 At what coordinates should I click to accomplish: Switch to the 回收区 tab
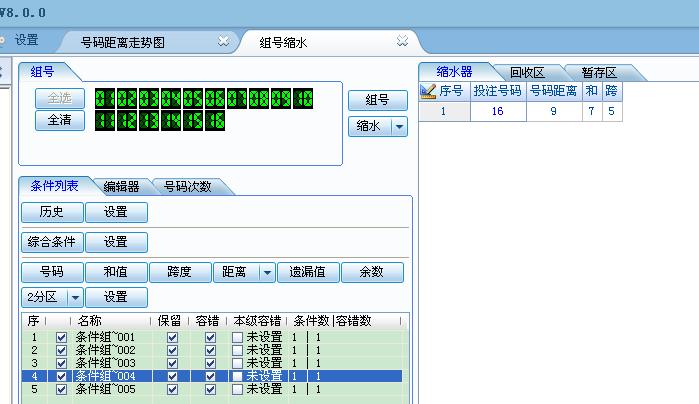tap(527, 72)
